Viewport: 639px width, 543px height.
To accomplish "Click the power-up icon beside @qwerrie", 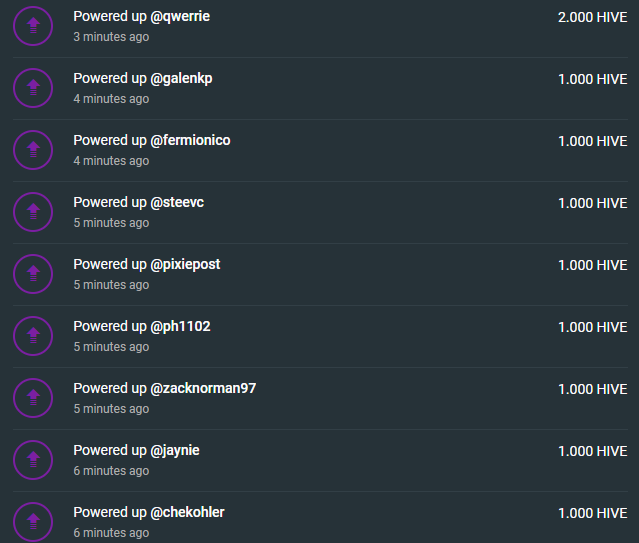I will [x=33, y=26].
